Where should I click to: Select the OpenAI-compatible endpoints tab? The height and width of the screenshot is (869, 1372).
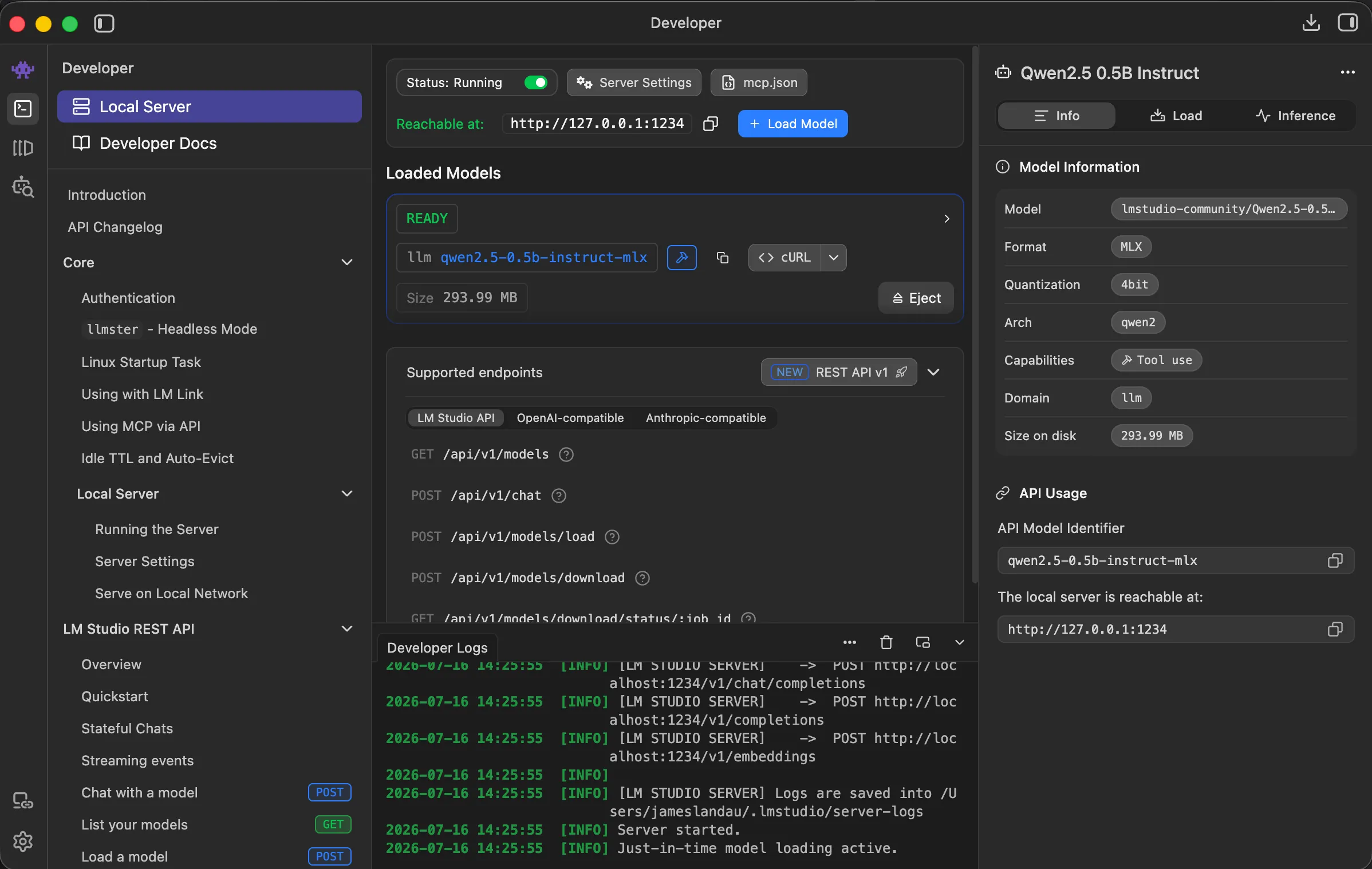[x=570, y=418]
